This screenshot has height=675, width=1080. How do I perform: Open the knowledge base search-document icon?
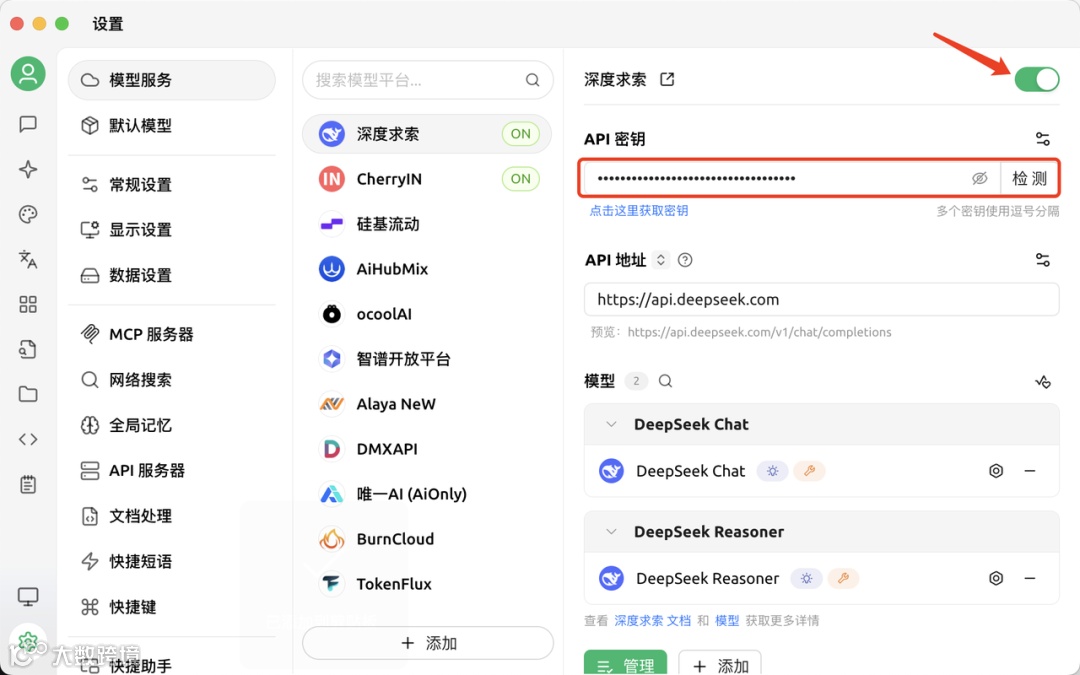[28, 349]
